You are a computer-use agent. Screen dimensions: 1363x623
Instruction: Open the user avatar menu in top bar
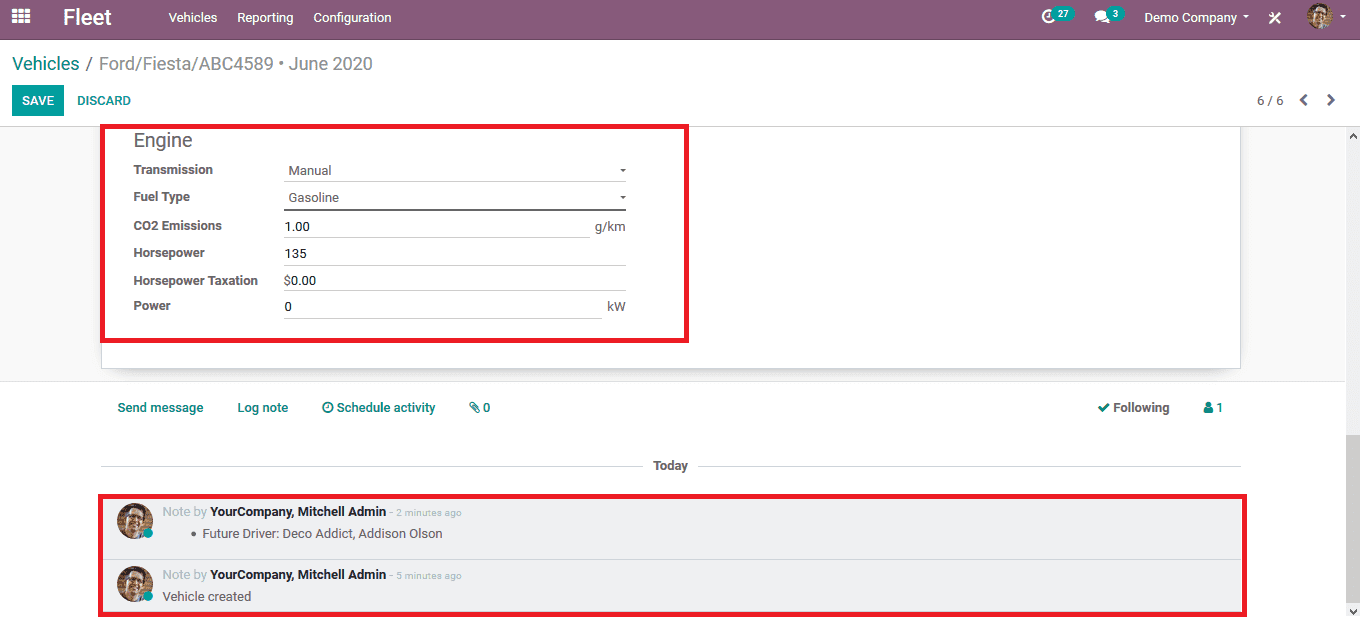(1326, 17)
